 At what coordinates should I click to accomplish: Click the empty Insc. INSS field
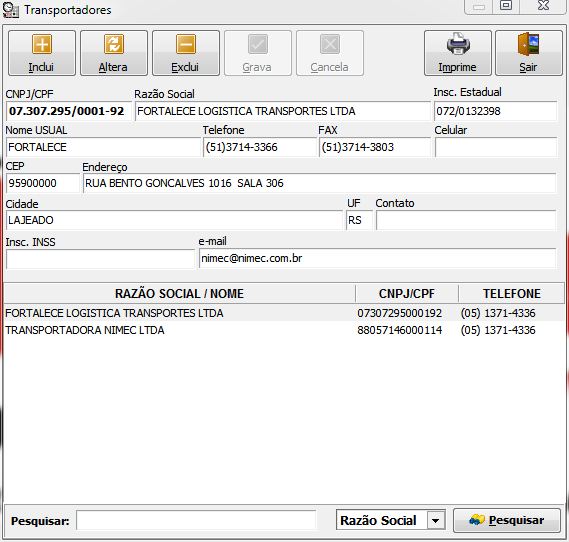tap(101, 259)
